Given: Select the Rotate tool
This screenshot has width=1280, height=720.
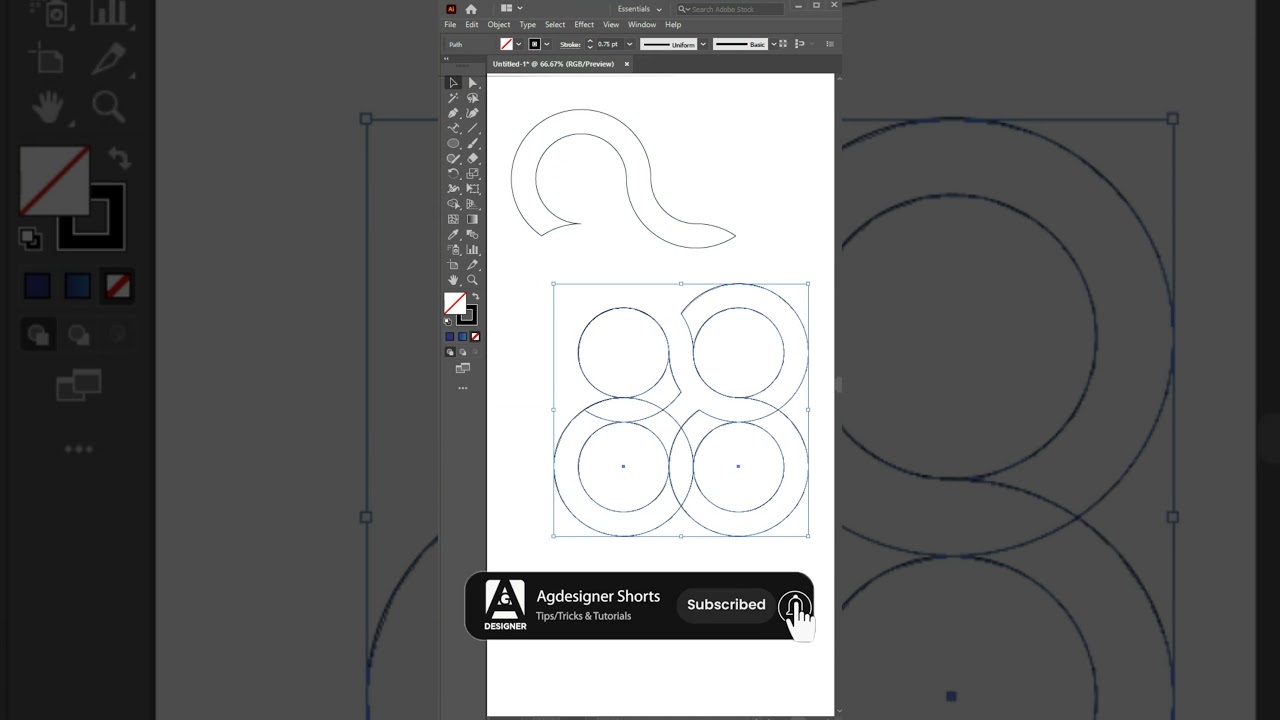Looking at the screenshot, I should [x=453, y=173].
